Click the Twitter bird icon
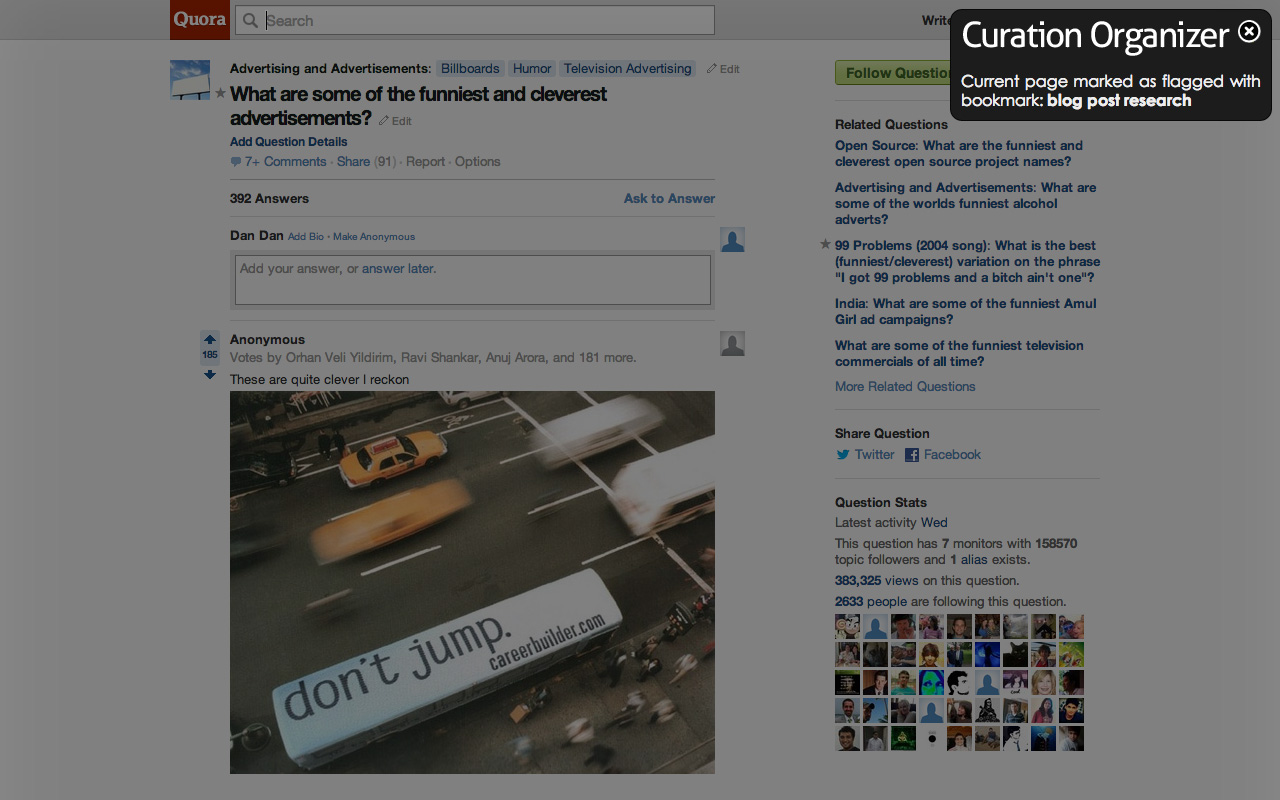 tap(843, 455)
